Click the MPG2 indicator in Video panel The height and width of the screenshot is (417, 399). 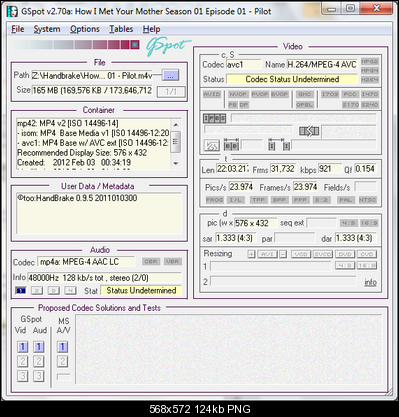(x=370, y=61)
